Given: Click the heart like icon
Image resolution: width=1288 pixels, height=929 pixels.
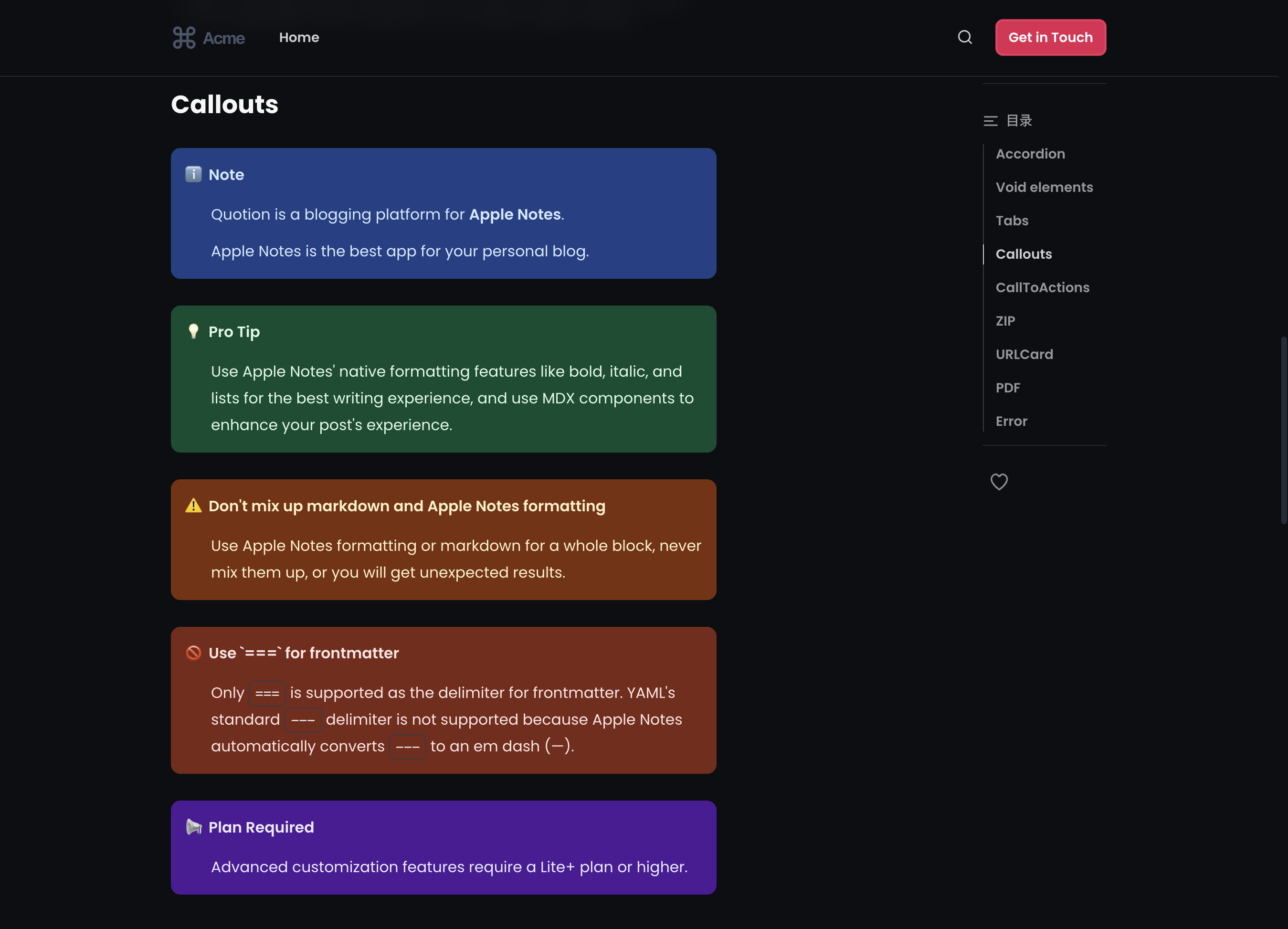Looking at the screenshot, I should tap(999, 482).
